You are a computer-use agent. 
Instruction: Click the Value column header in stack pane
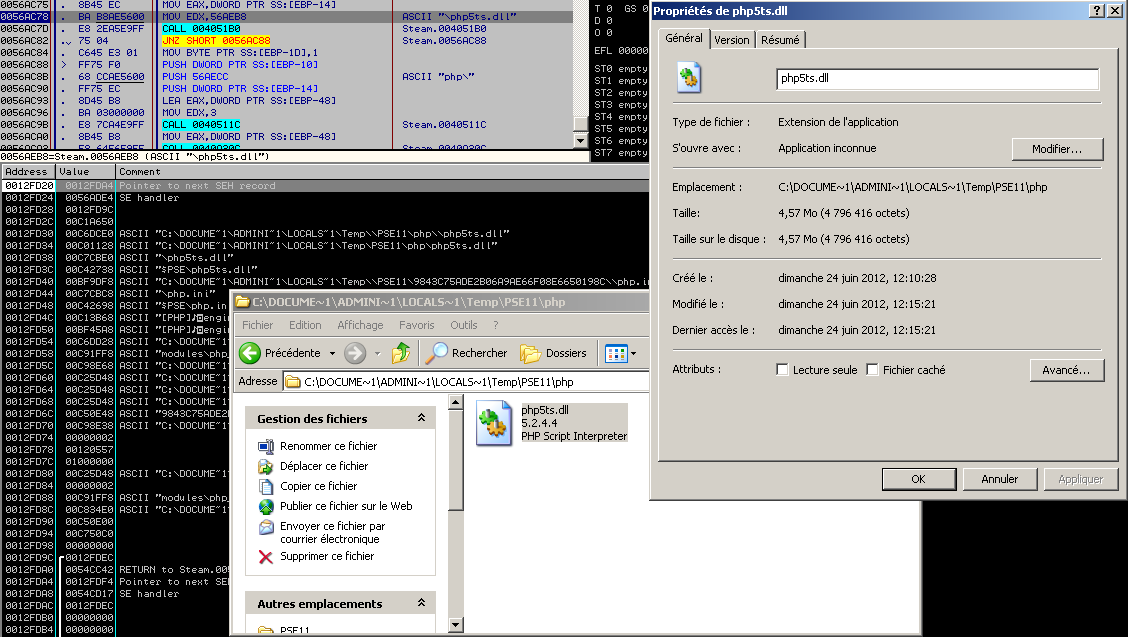[86, 171]
